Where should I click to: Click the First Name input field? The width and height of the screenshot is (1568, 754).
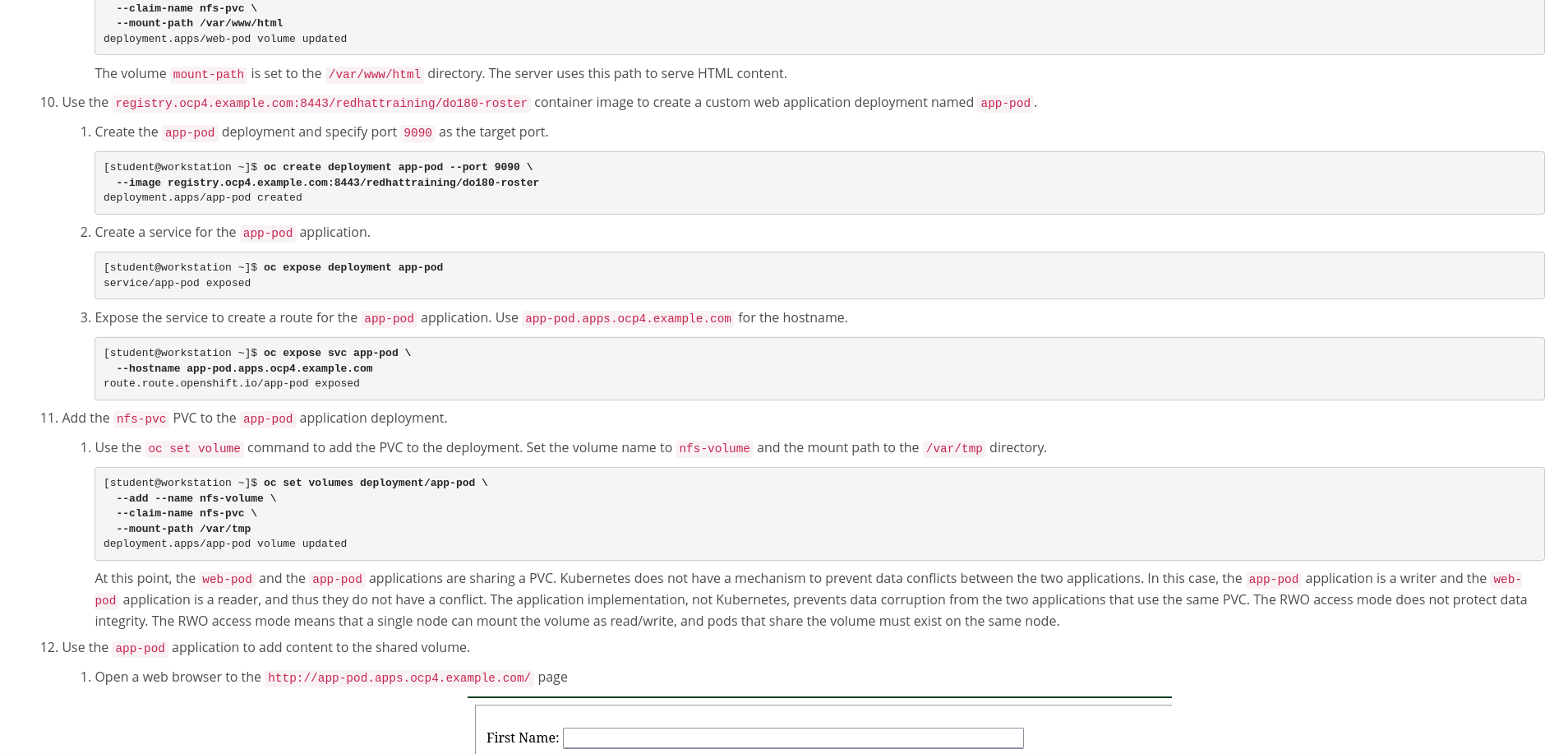[792, 738]
